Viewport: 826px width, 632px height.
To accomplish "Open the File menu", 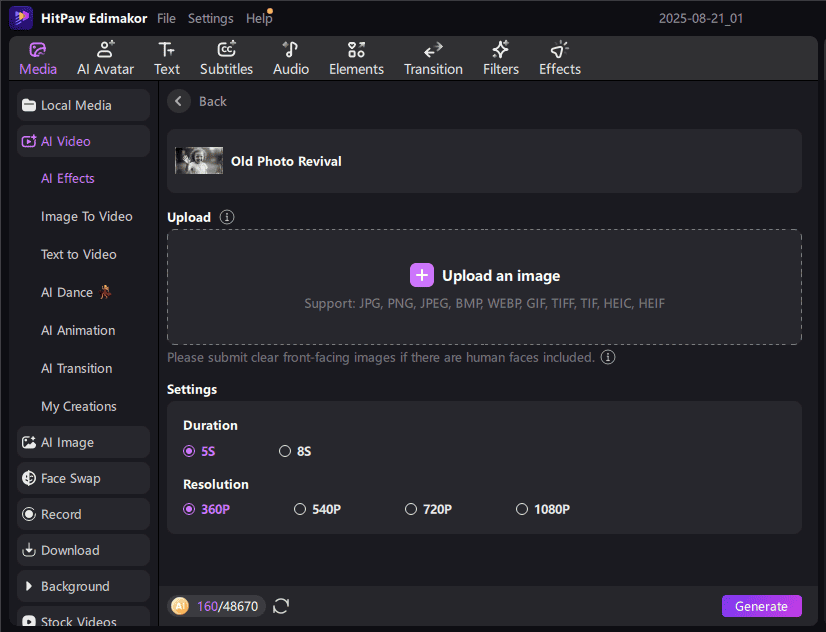I will 166,18.
